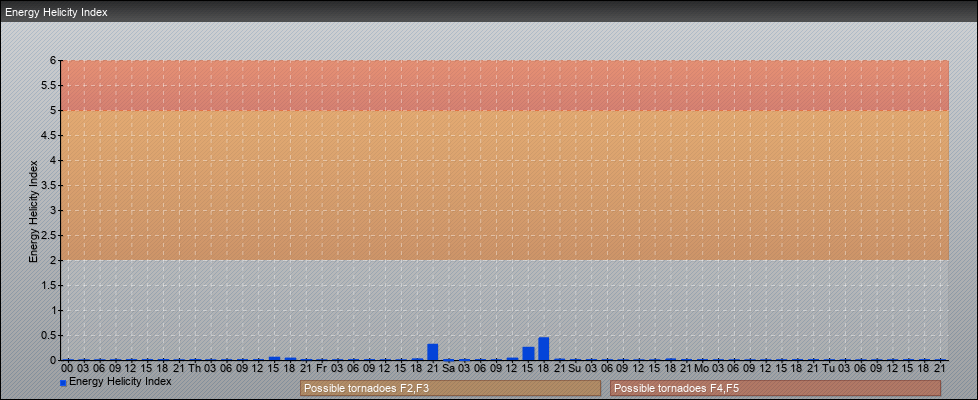Click the Su day label on x-axis

click(575, 368)
